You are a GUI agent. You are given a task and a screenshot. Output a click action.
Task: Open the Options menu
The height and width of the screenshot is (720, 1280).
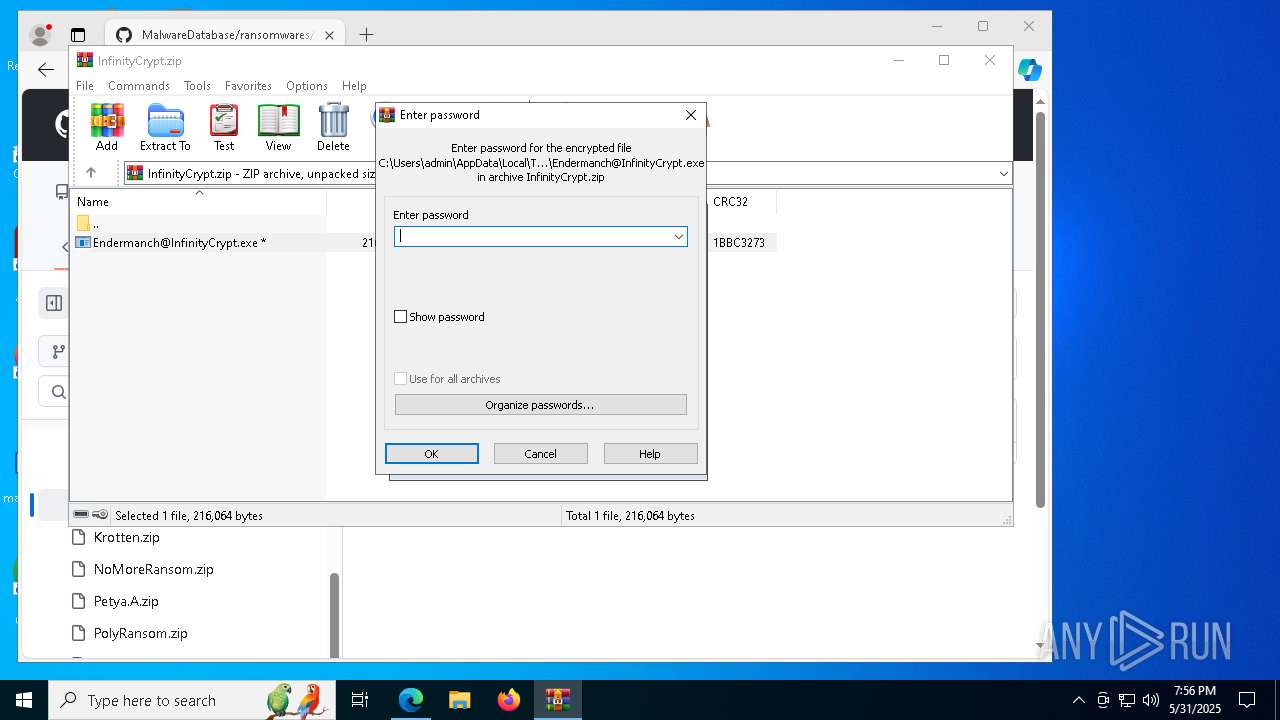coord(306,86)
